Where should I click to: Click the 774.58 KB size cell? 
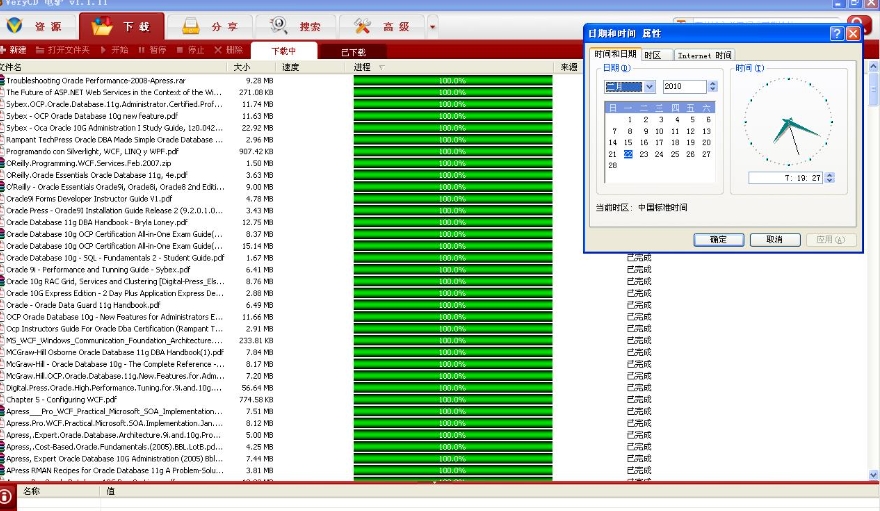pos(256,400)
